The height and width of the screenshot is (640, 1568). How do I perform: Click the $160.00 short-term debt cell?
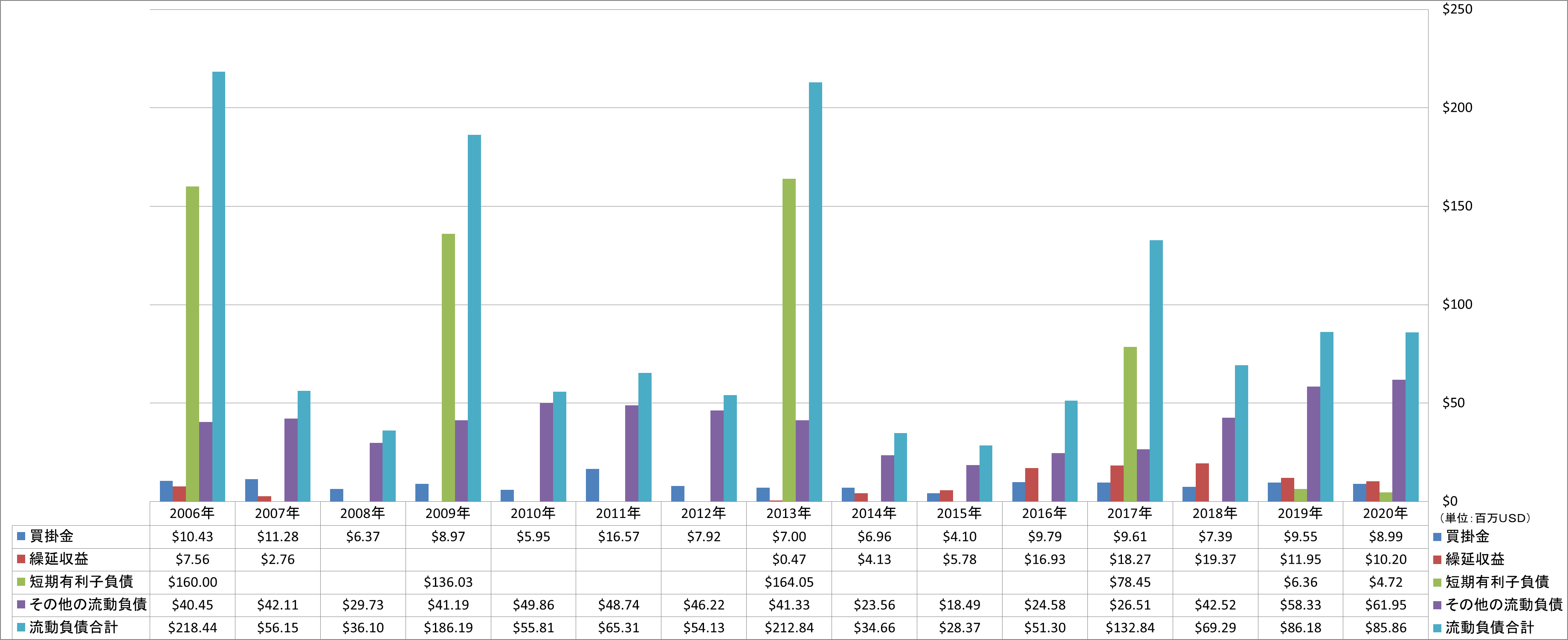point(192,582)
